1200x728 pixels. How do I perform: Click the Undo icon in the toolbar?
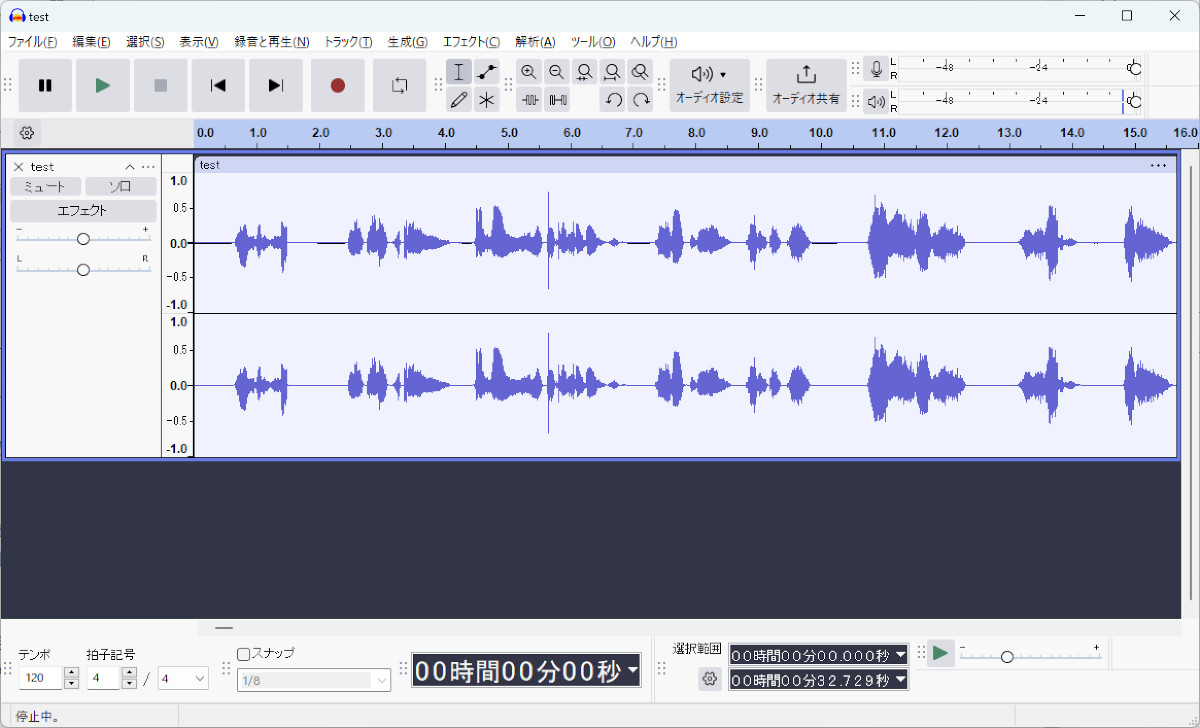pyautogui.click(x=613, y=99)
